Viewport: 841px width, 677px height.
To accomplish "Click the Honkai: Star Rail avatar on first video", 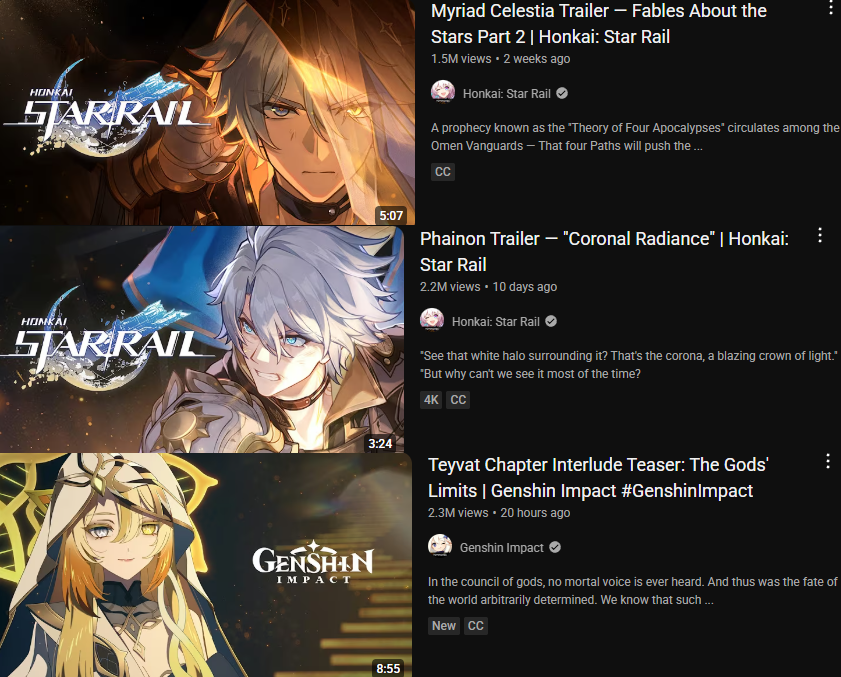I will [x=443, y=92].
